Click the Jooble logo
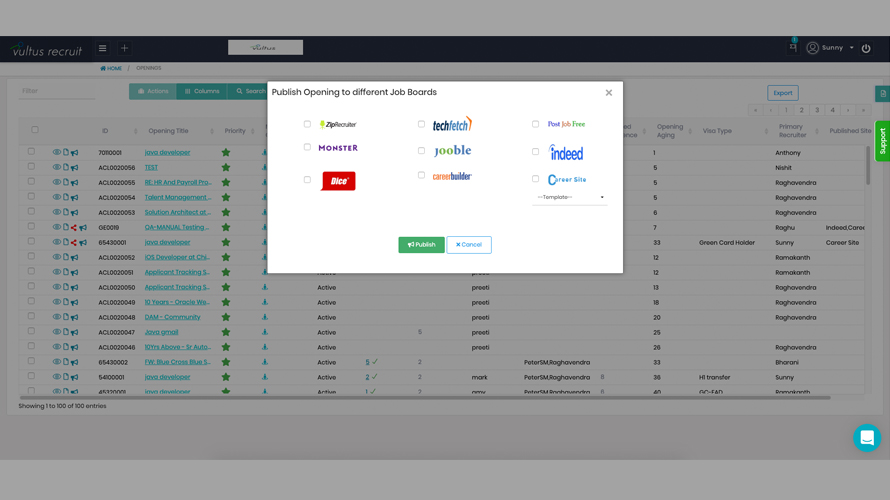The height and width of the screenshot is (500, 890). pos(452,151)
